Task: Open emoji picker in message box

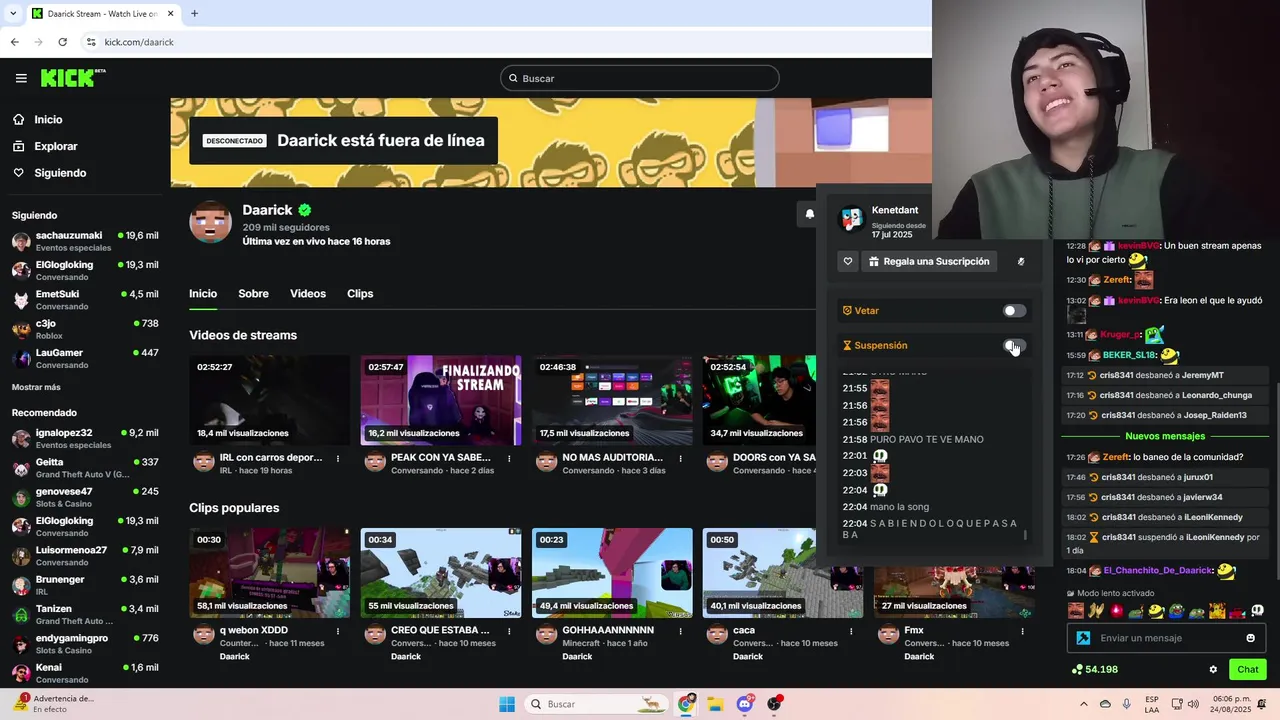Action: (1250, 638)
